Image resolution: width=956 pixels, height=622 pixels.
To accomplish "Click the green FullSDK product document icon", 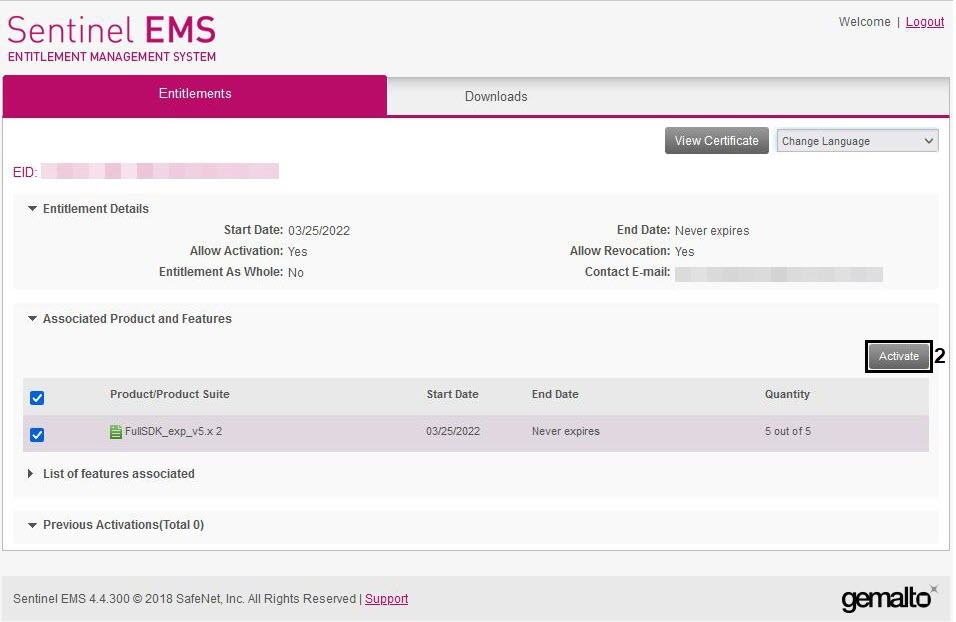I will point(115,432).
